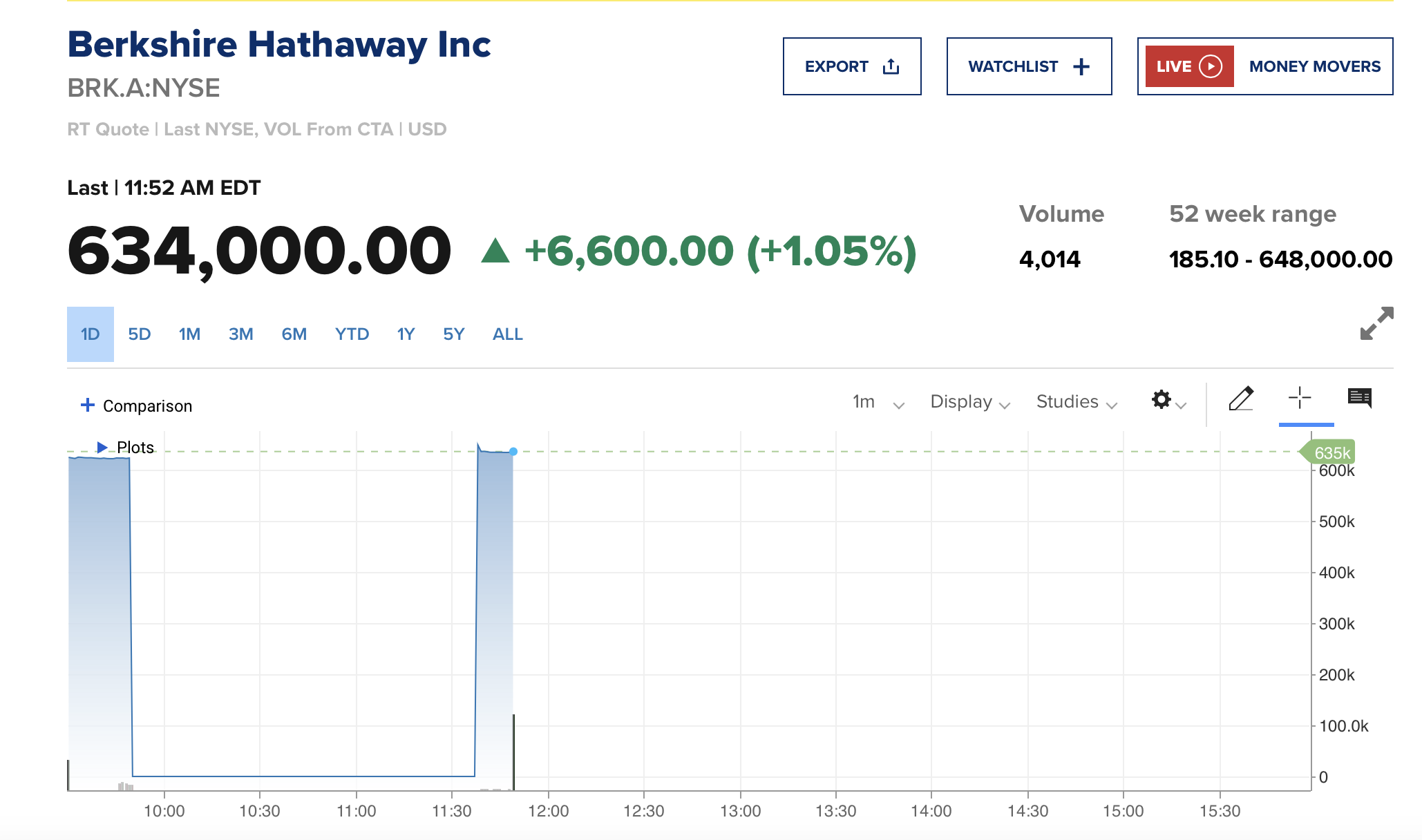
Task: Click the blue last-price dot on chart
Action: pos(513,452)
